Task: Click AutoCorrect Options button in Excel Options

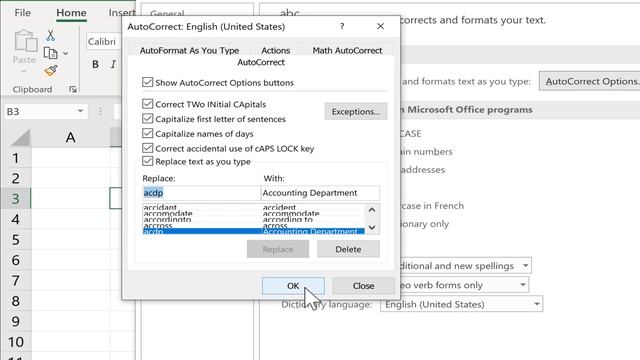Action: (x=590, y=81)
